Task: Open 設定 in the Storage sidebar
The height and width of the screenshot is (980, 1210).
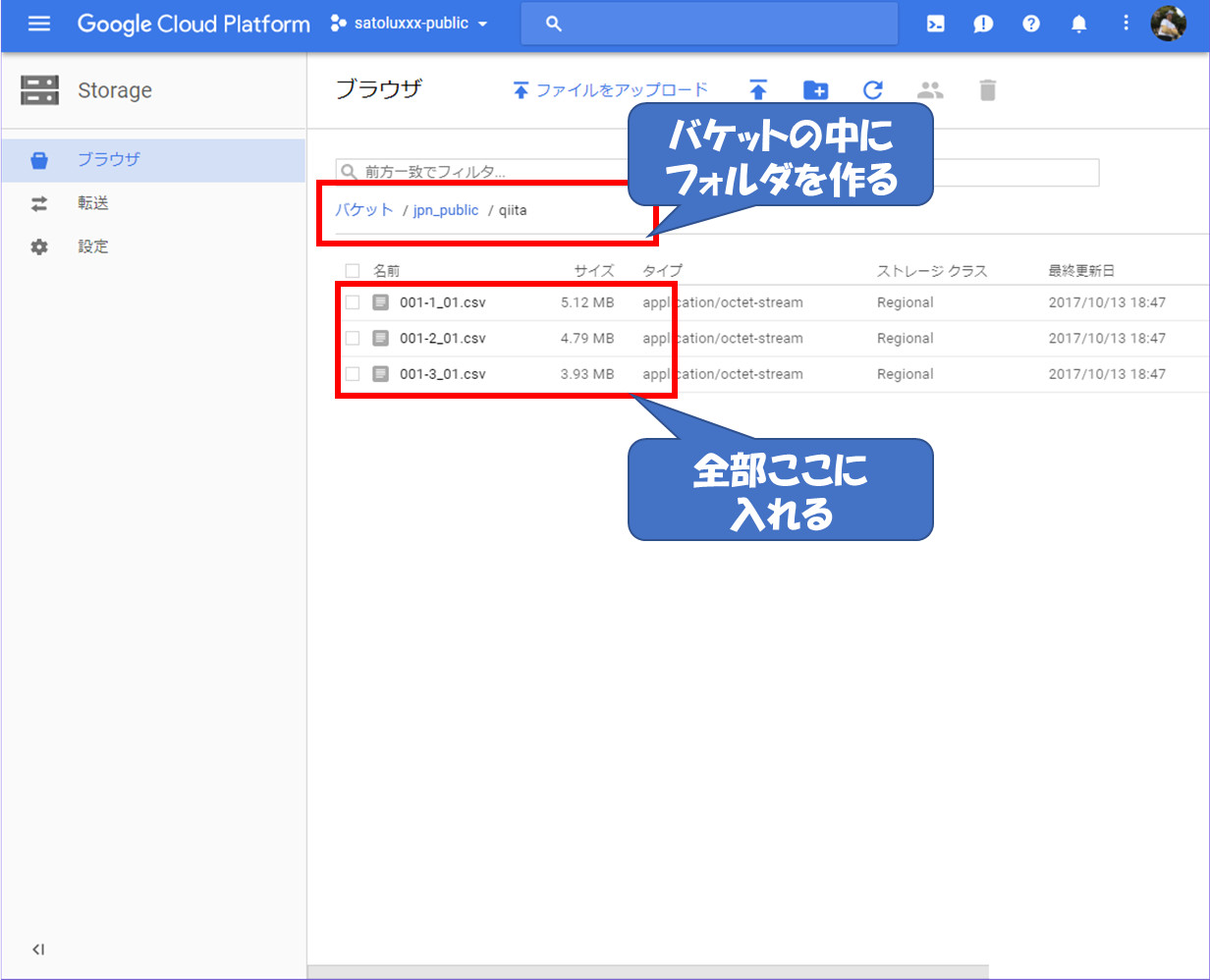Action: (x=93, y=246)
